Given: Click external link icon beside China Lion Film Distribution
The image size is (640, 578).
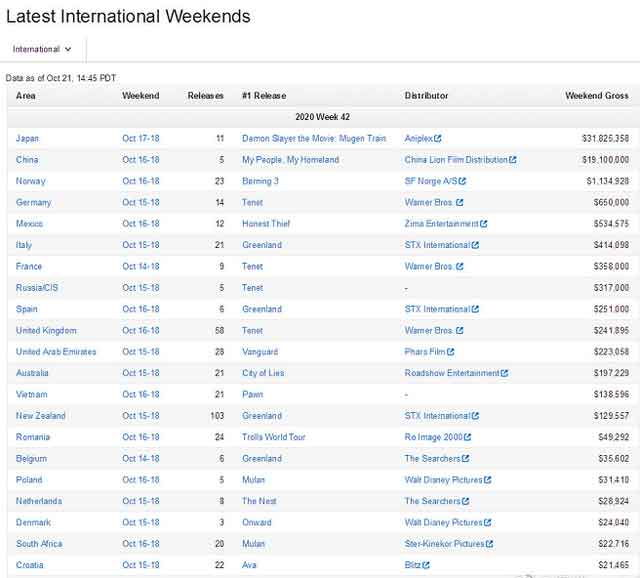Looking at the screenshot, I should pyautogui.click(x=513, y=160).
